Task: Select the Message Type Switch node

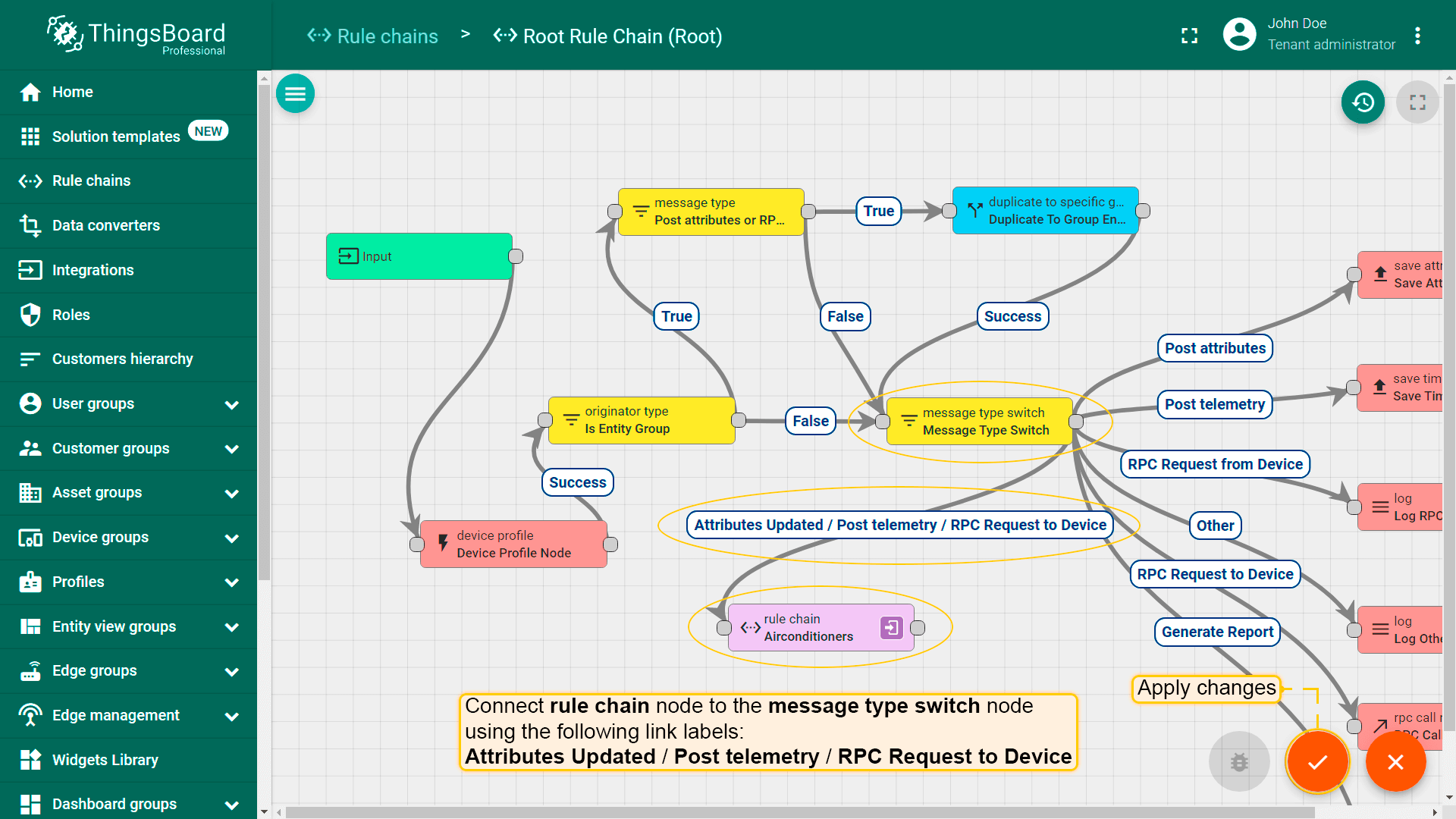Action: click(979, 421)
